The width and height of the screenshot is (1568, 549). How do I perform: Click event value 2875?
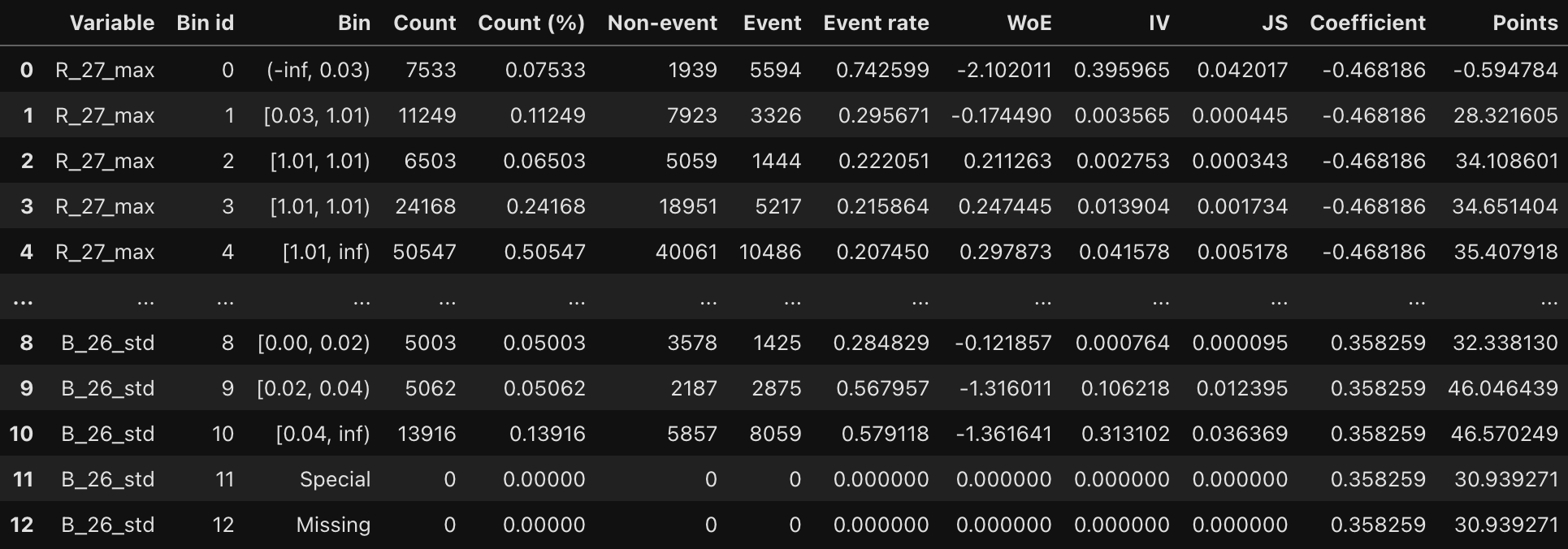click(776, 388)
